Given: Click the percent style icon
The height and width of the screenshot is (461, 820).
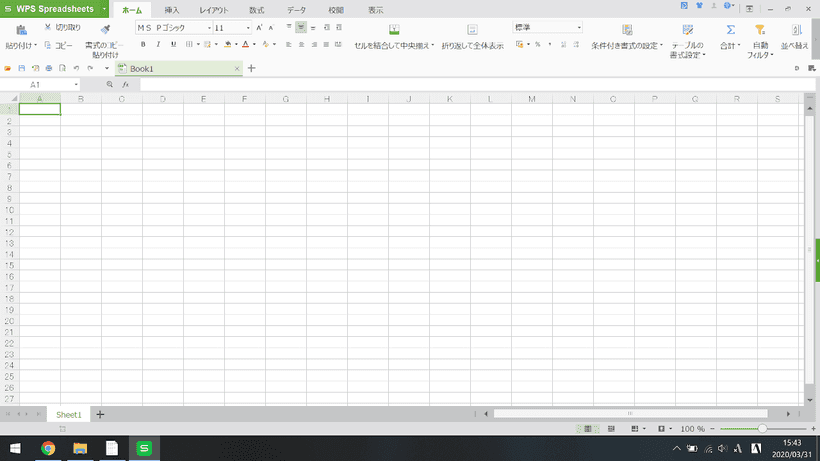Looking at the screenshot, I should tap(538, 44).
